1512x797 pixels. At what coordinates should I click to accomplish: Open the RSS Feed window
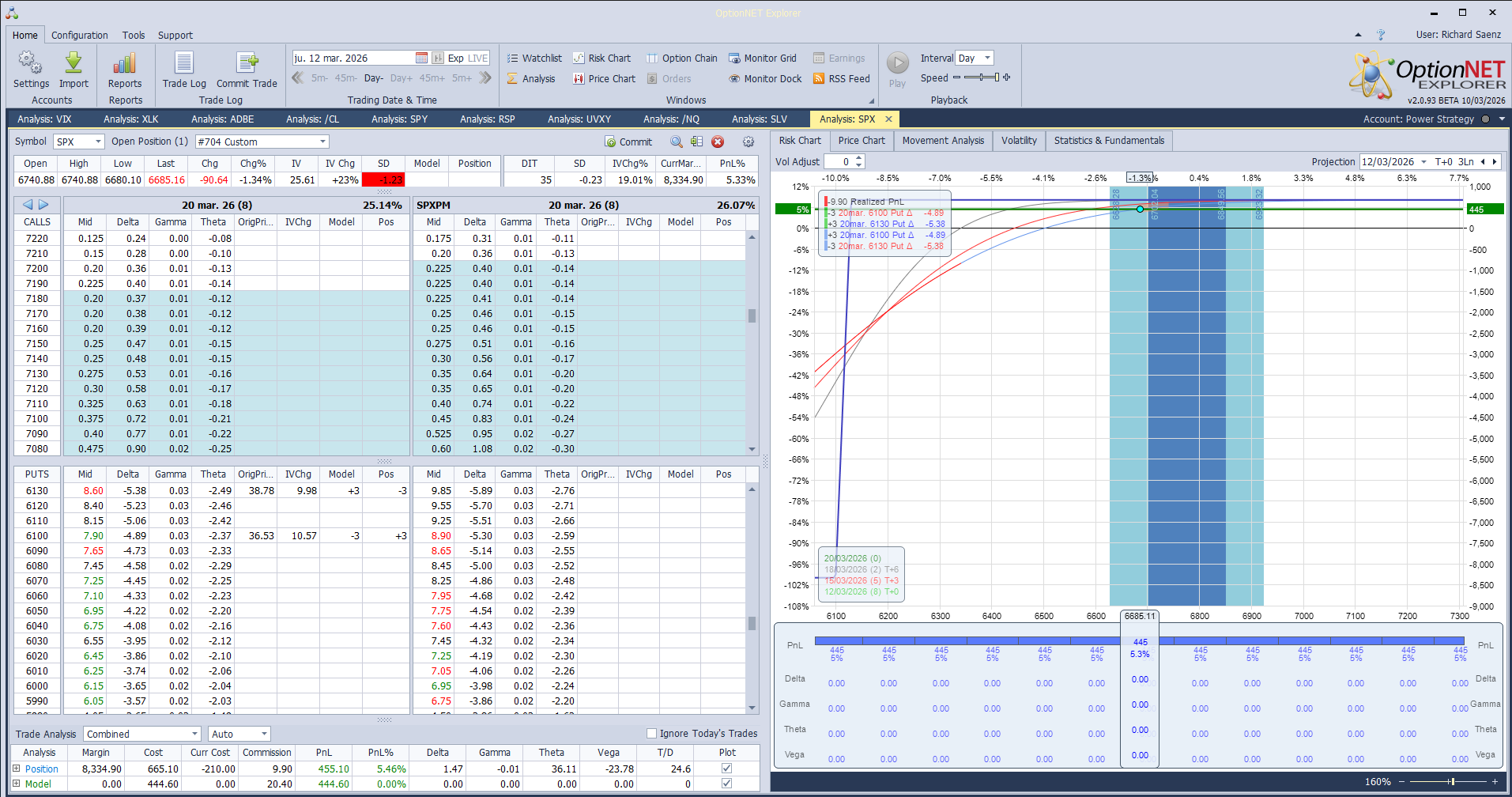coord(841,79)
